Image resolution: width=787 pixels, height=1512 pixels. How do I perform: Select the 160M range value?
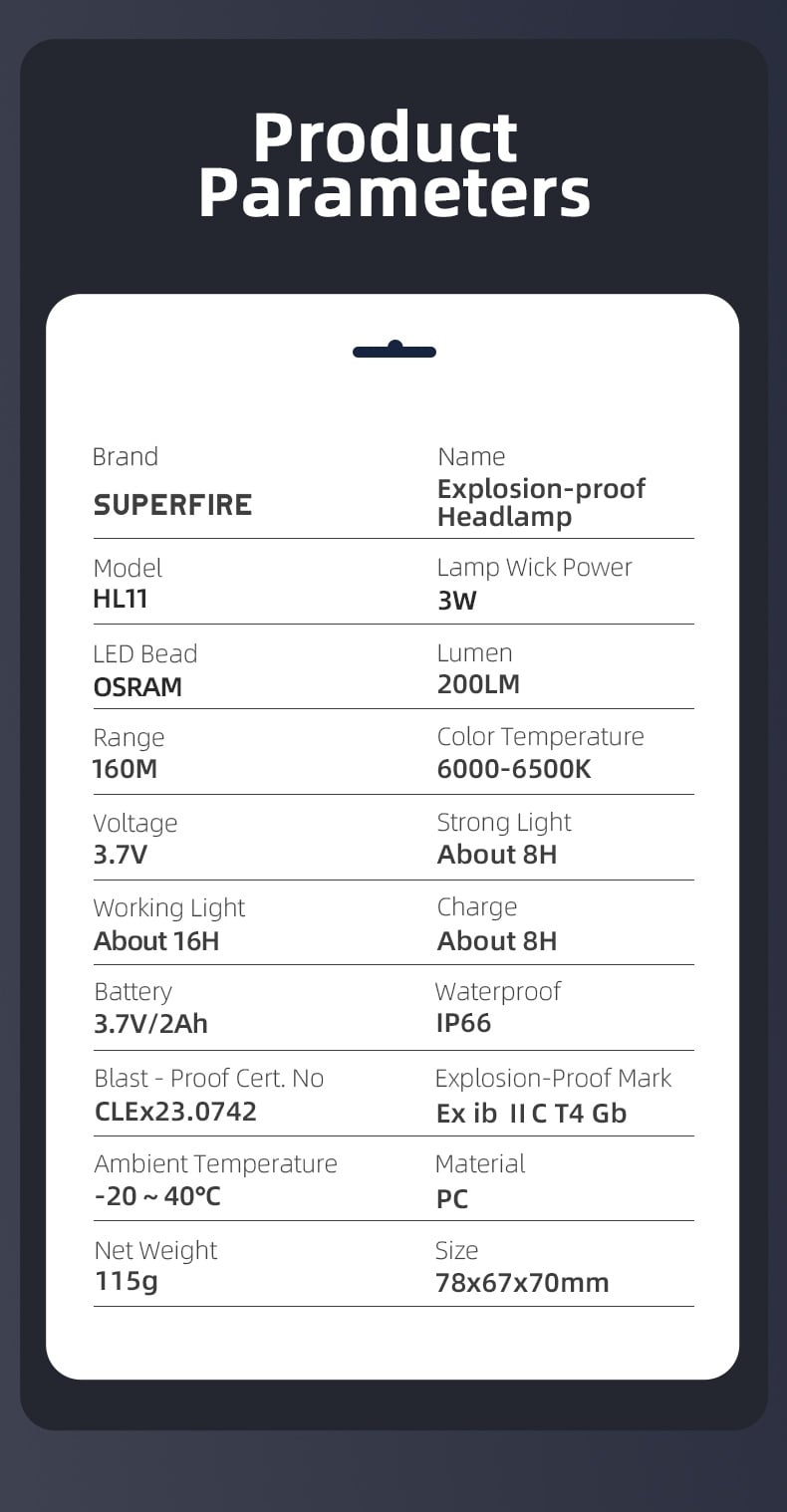[126, 770]
